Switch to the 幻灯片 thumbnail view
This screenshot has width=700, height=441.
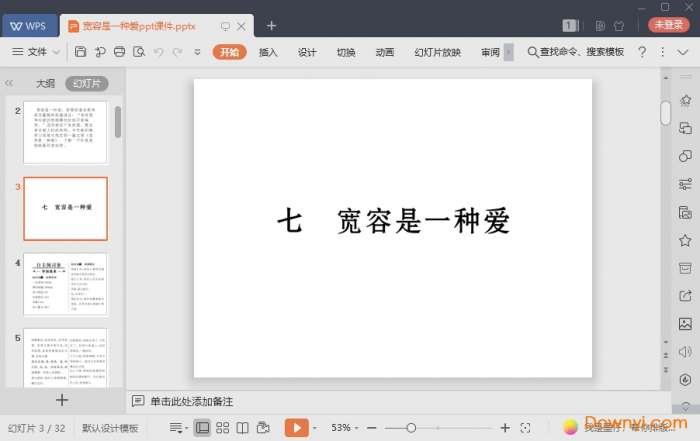(x=87, y=83)
